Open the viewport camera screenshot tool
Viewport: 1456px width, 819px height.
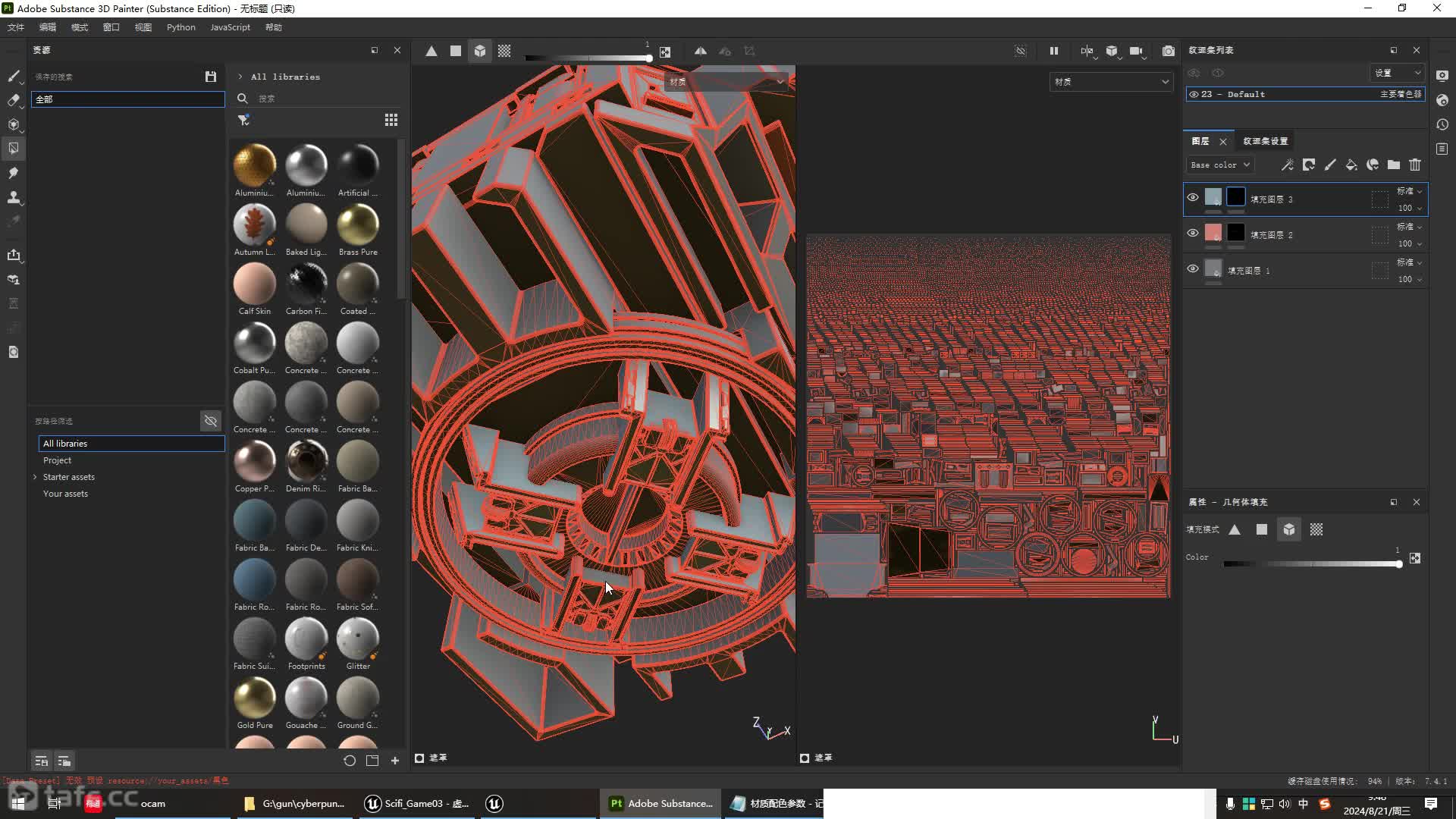[x=1169, y=51]
